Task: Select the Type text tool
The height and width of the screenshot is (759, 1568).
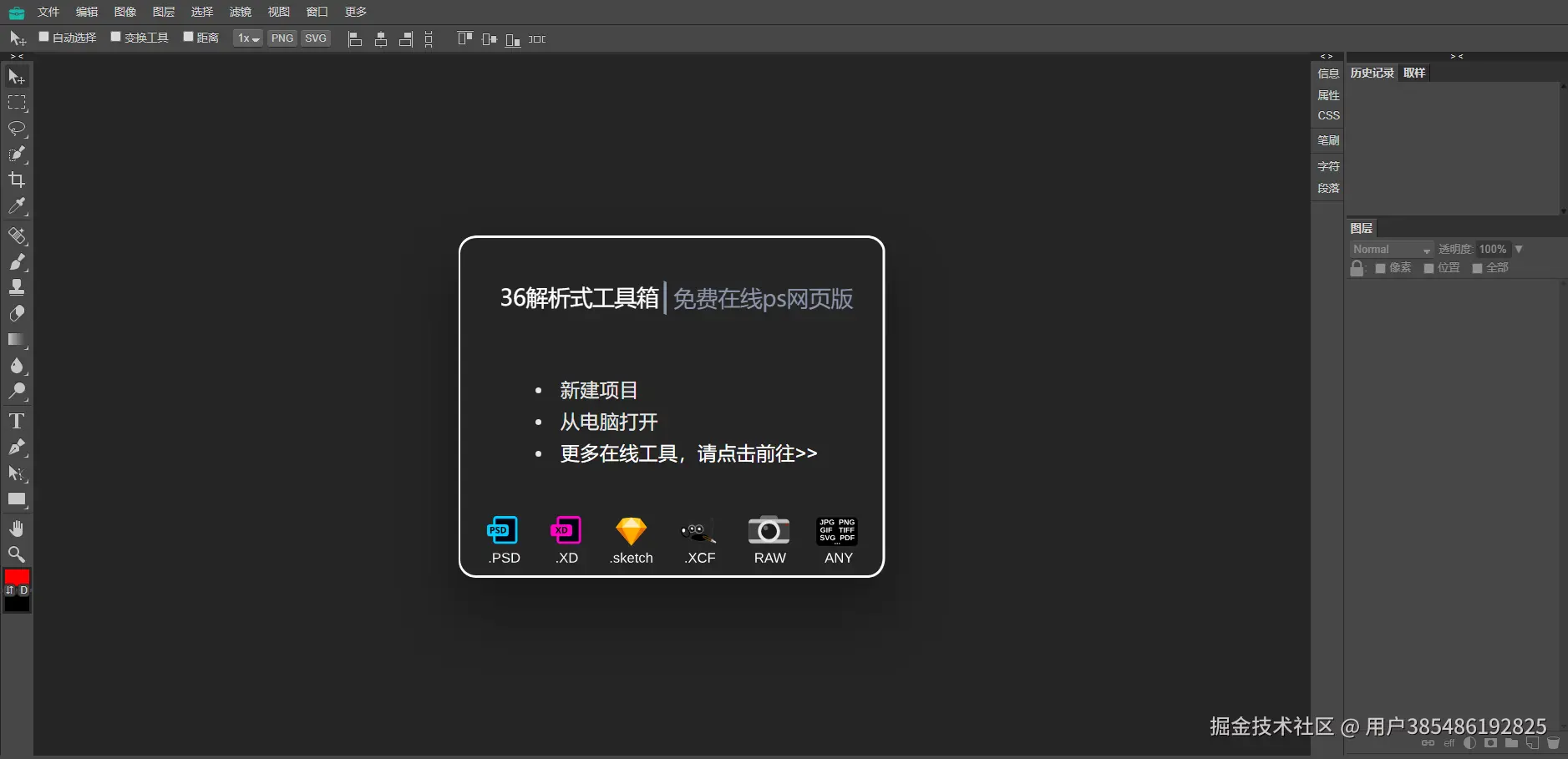Action: click(x=17, y=421)
